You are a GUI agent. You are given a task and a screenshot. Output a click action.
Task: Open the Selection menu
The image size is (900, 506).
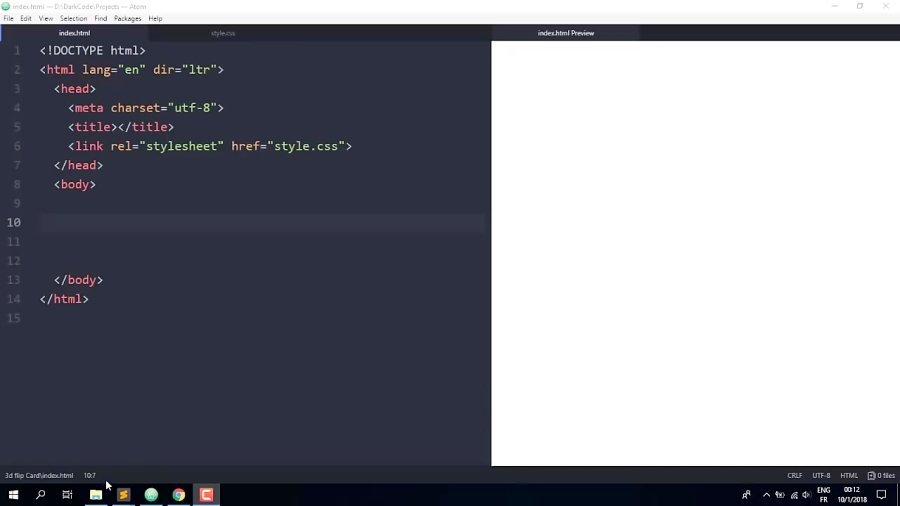(x=73, y=18)
